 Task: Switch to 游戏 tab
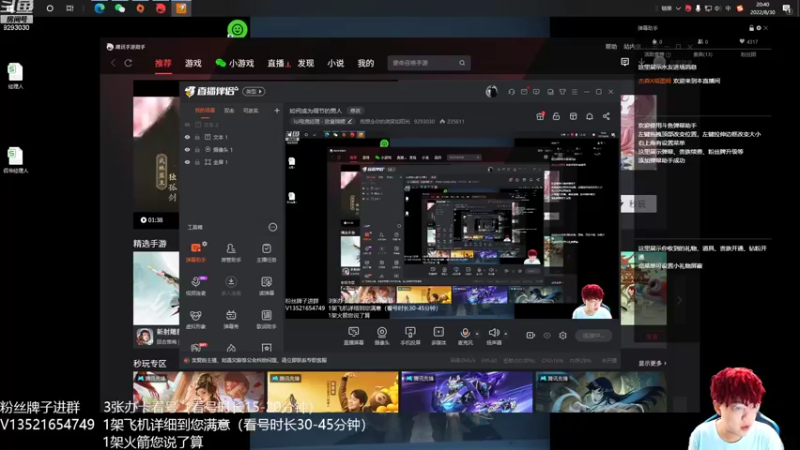point(193,63)
